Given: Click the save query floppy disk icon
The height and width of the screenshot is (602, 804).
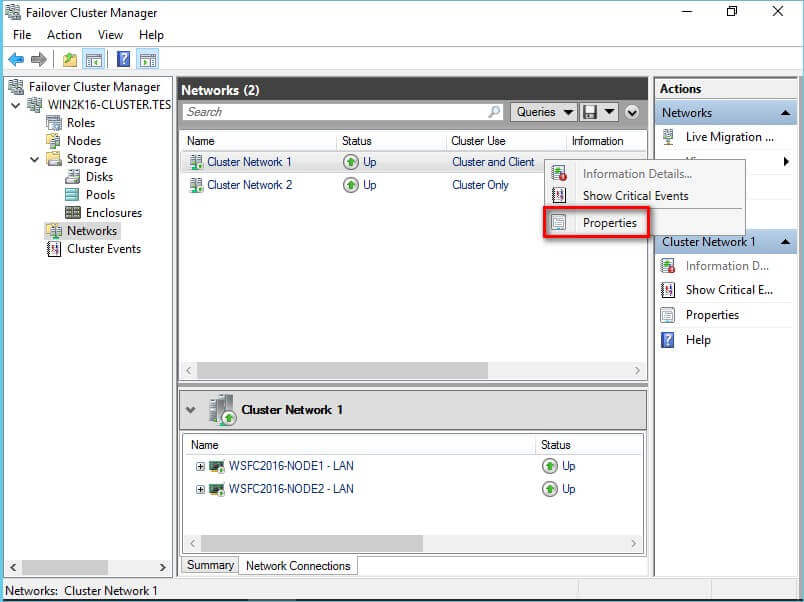Looking at the screenshot, I should coord(590,112).
